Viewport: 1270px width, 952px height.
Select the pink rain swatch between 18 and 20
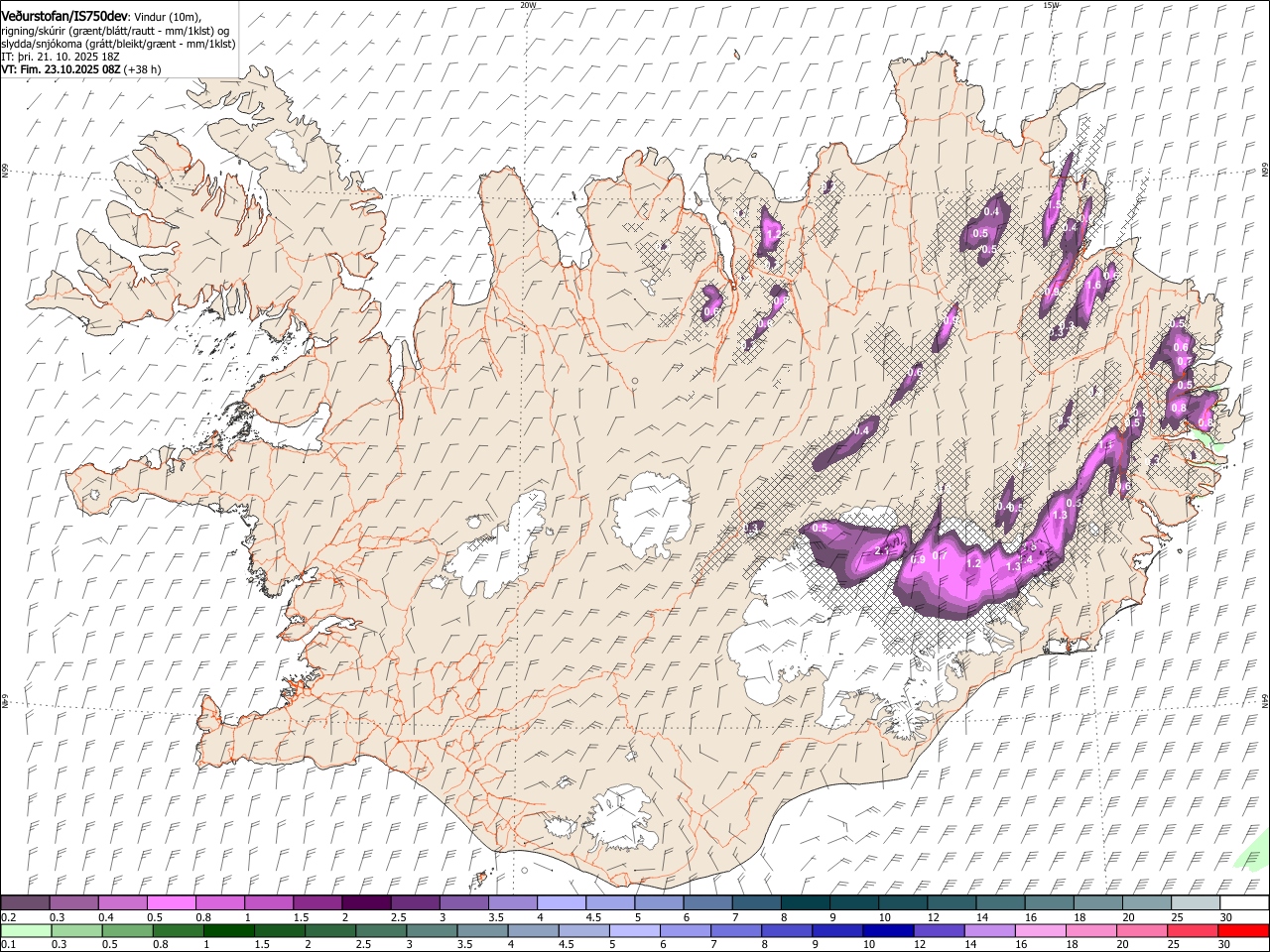1092,930
